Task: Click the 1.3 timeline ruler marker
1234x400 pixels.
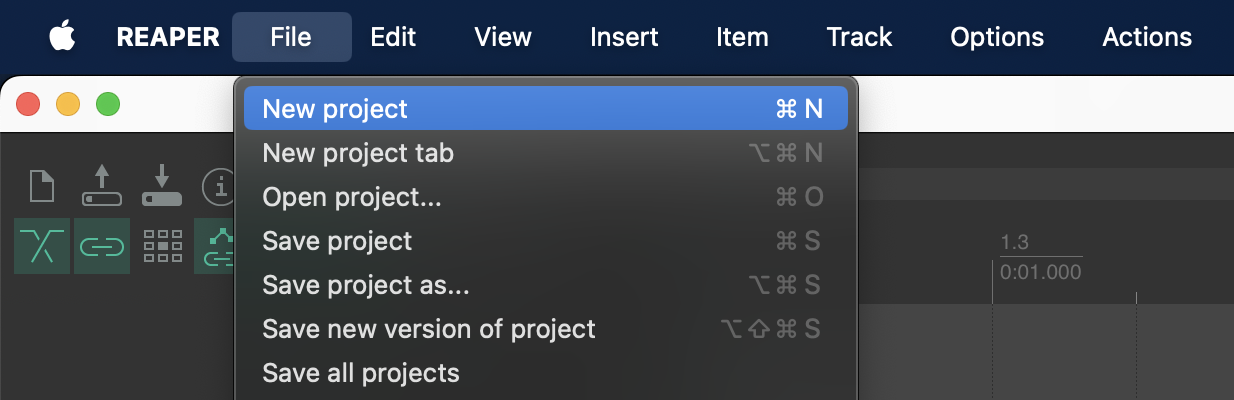Action: (x=1014, y=243)
